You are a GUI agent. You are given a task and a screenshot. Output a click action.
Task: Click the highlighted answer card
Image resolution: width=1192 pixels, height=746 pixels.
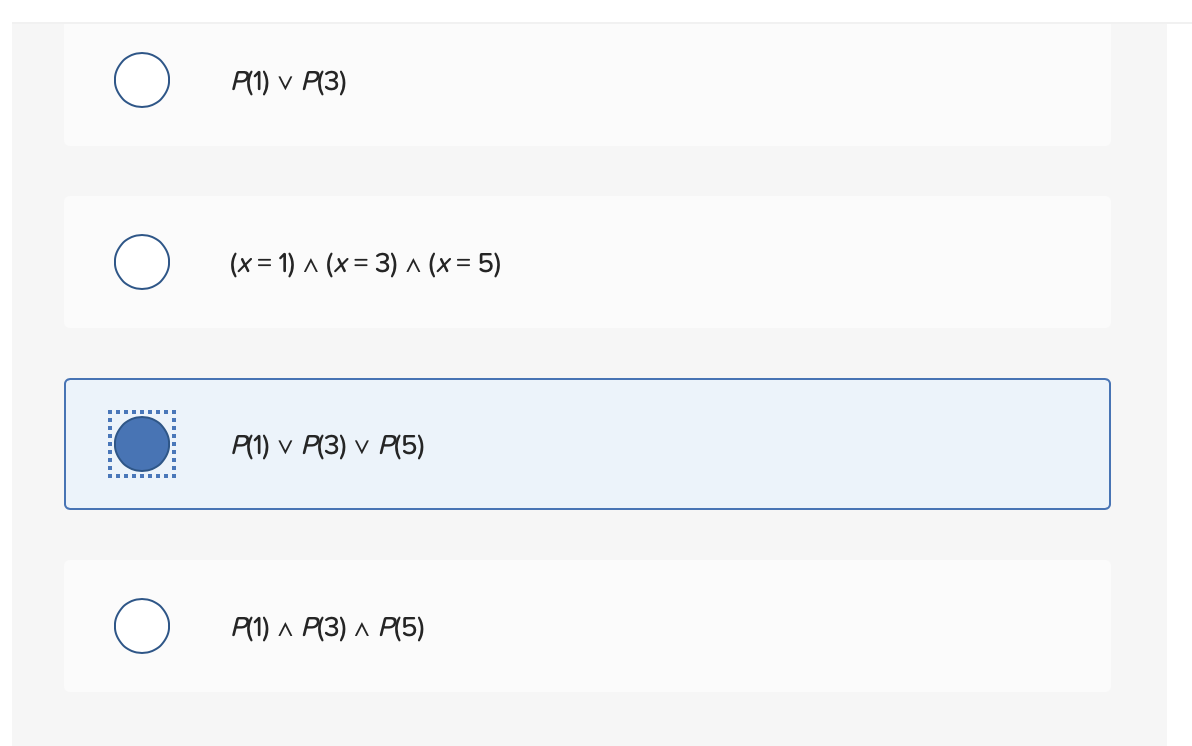(x=586, y=443)
